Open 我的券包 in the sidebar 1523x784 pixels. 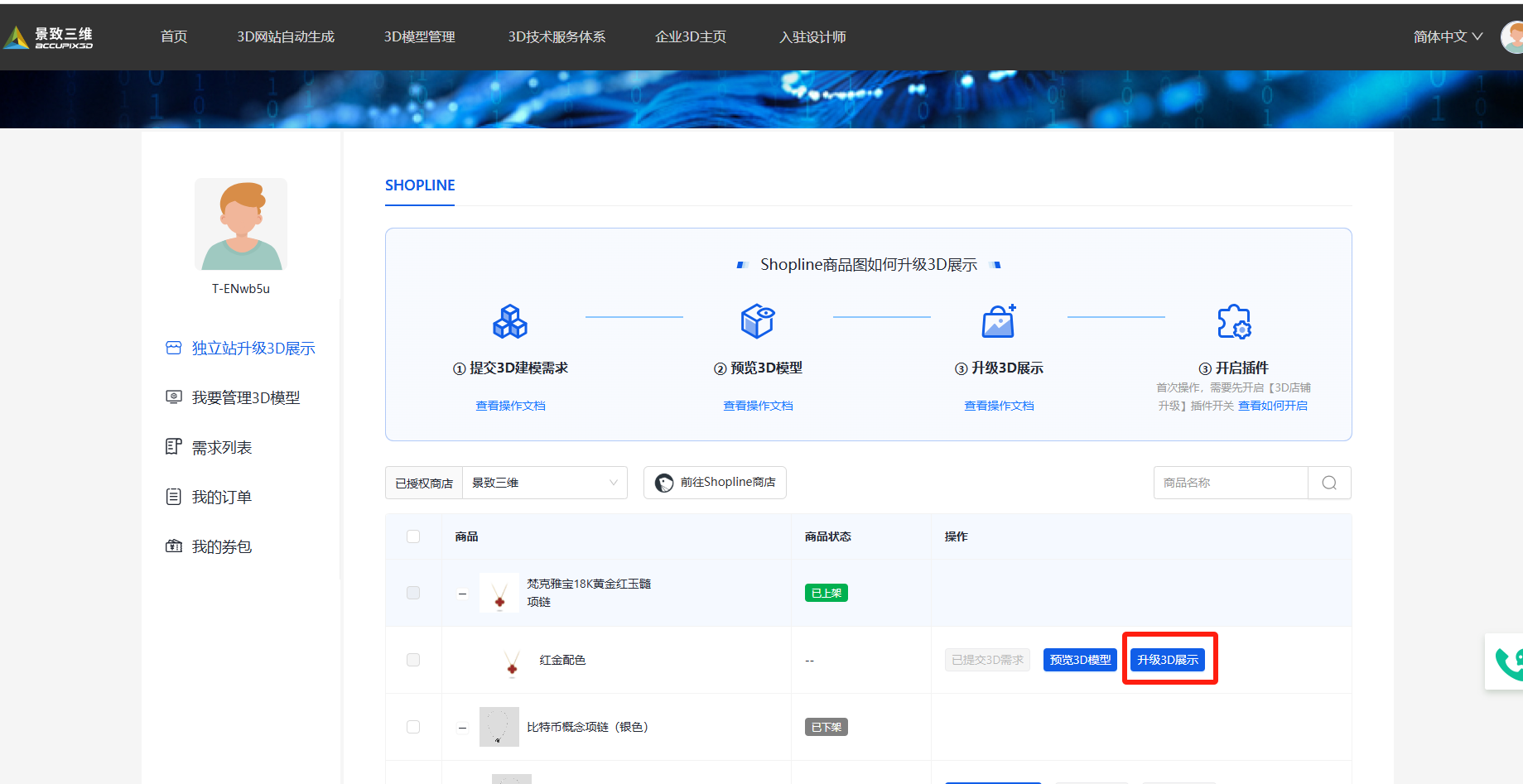point(222,546)
